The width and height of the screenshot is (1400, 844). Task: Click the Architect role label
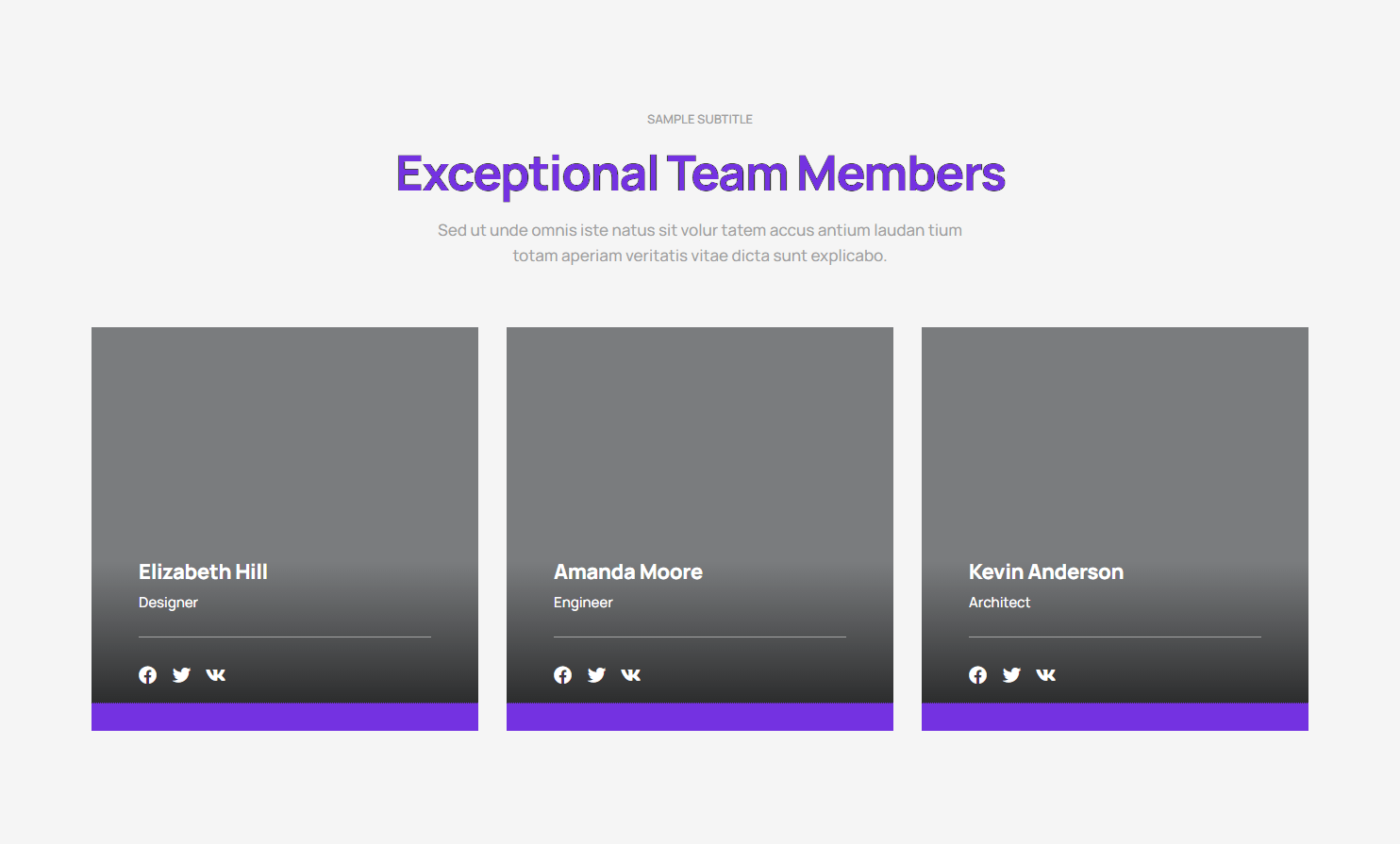tap(999, 603)
